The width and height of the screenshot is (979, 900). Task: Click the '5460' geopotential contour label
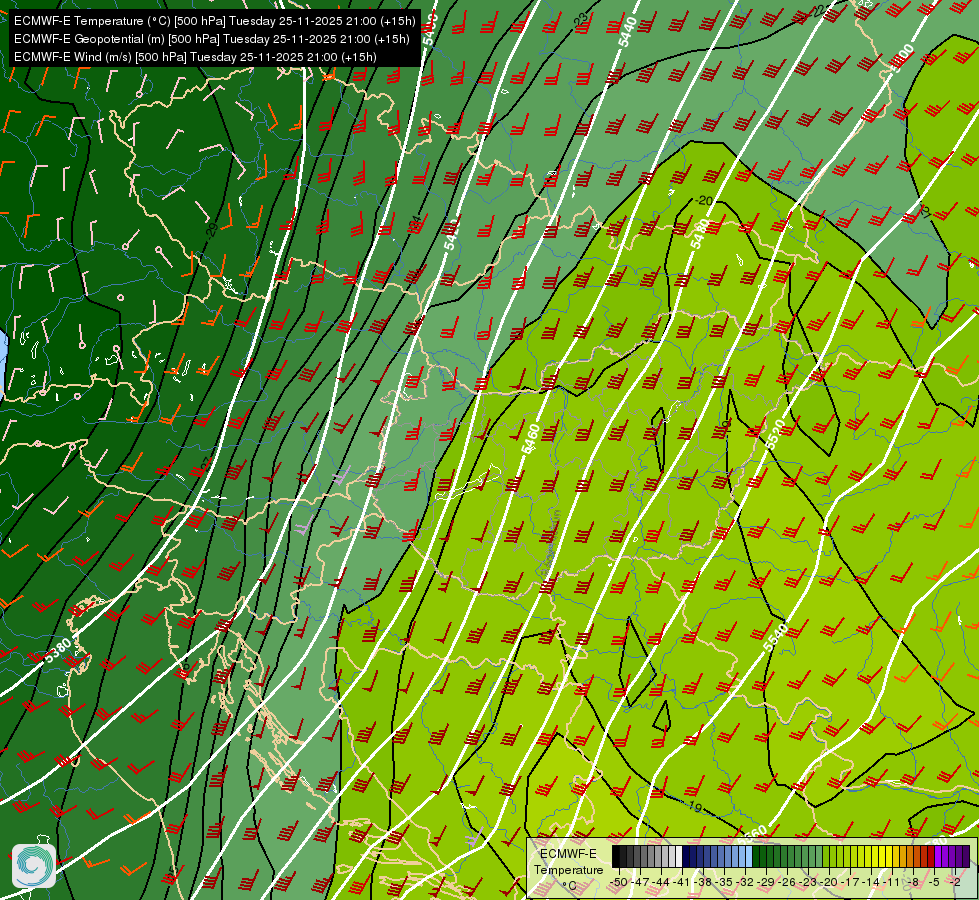[x=530, y=438]
